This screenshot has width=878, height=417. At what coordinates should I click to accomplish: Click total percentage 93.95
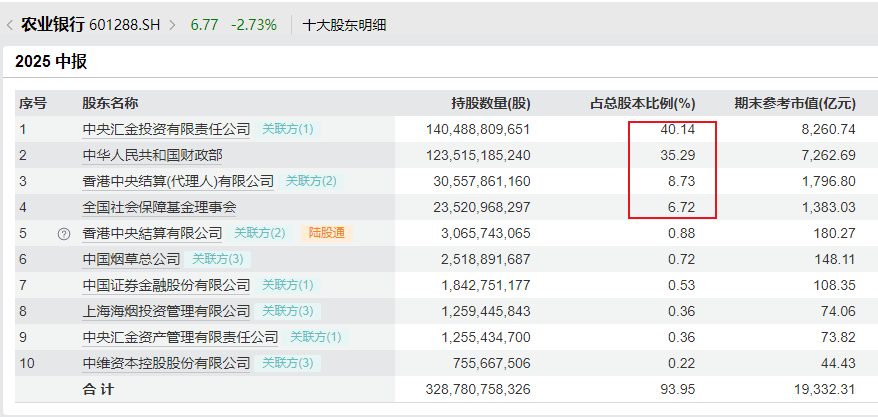678,389
